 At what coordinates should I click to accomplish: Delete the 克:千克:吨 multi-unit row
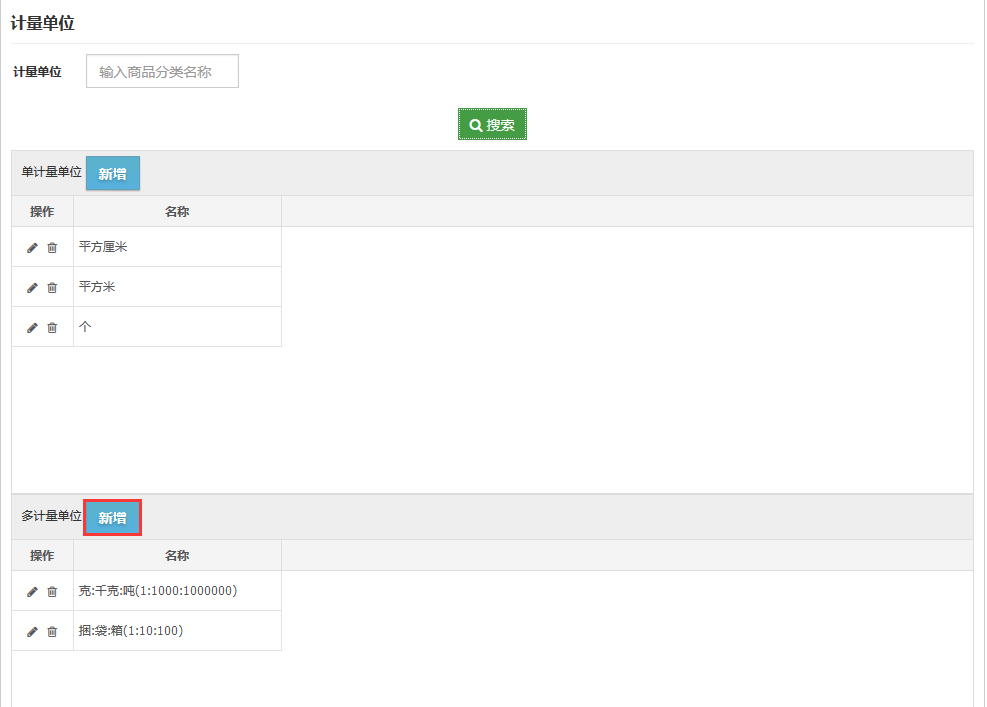point(52,592)
